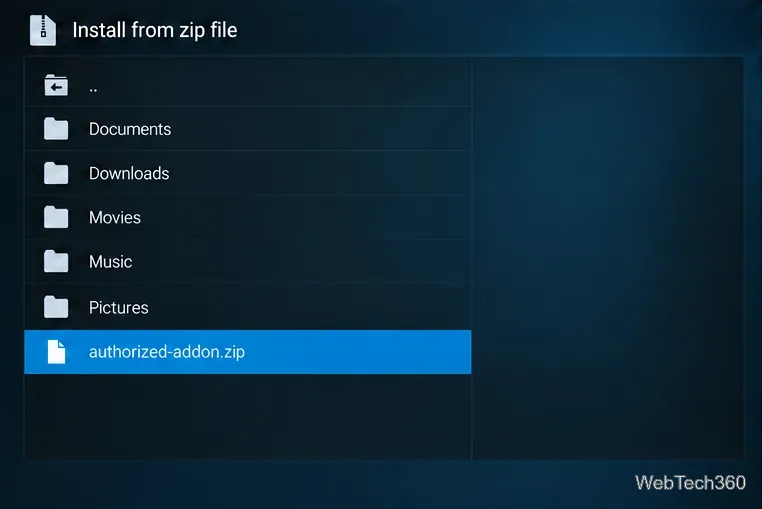Open the Documents folder name
The height and width of the screenshot is (509, 762).
tap(130, 129)
